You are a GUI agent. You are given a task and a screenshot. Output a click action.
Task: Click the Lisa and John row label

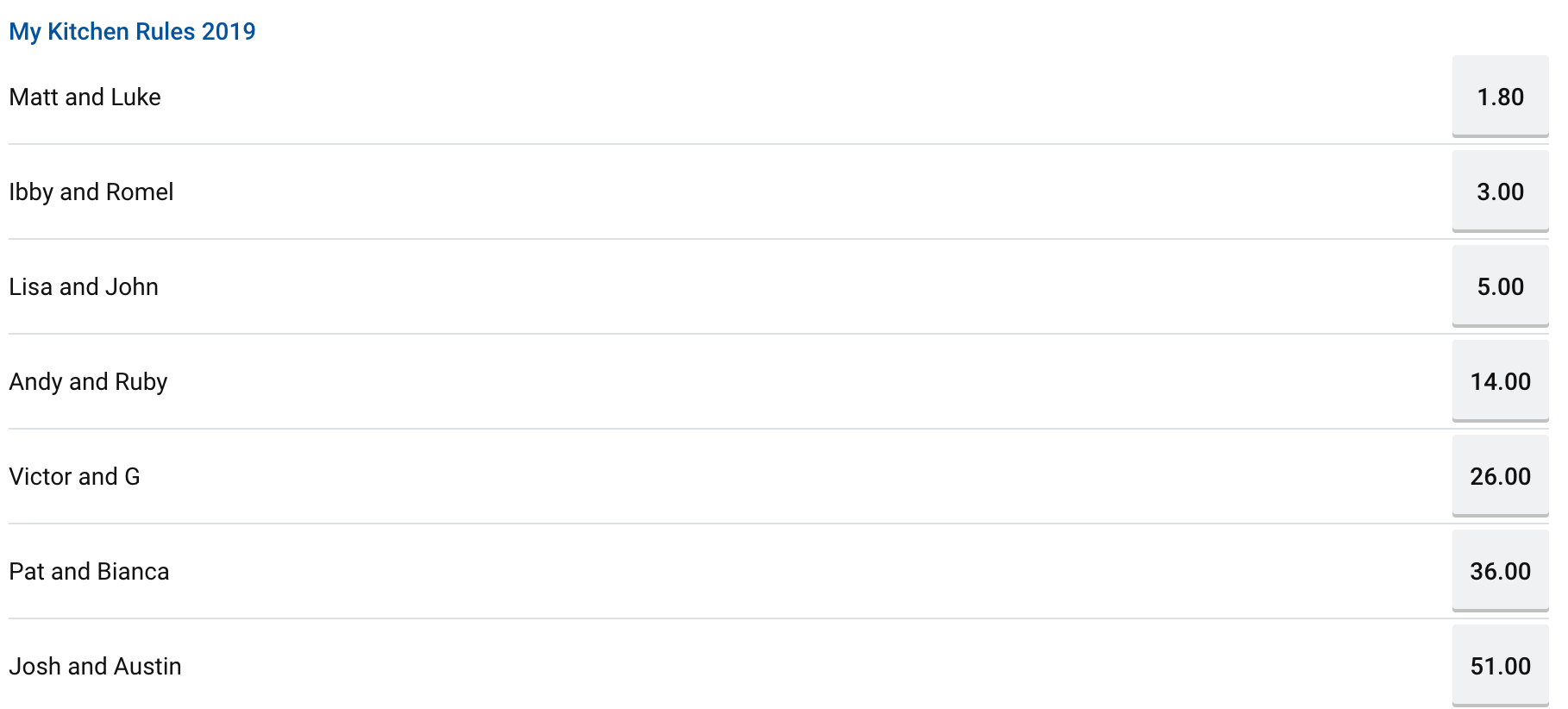(84, 287)
